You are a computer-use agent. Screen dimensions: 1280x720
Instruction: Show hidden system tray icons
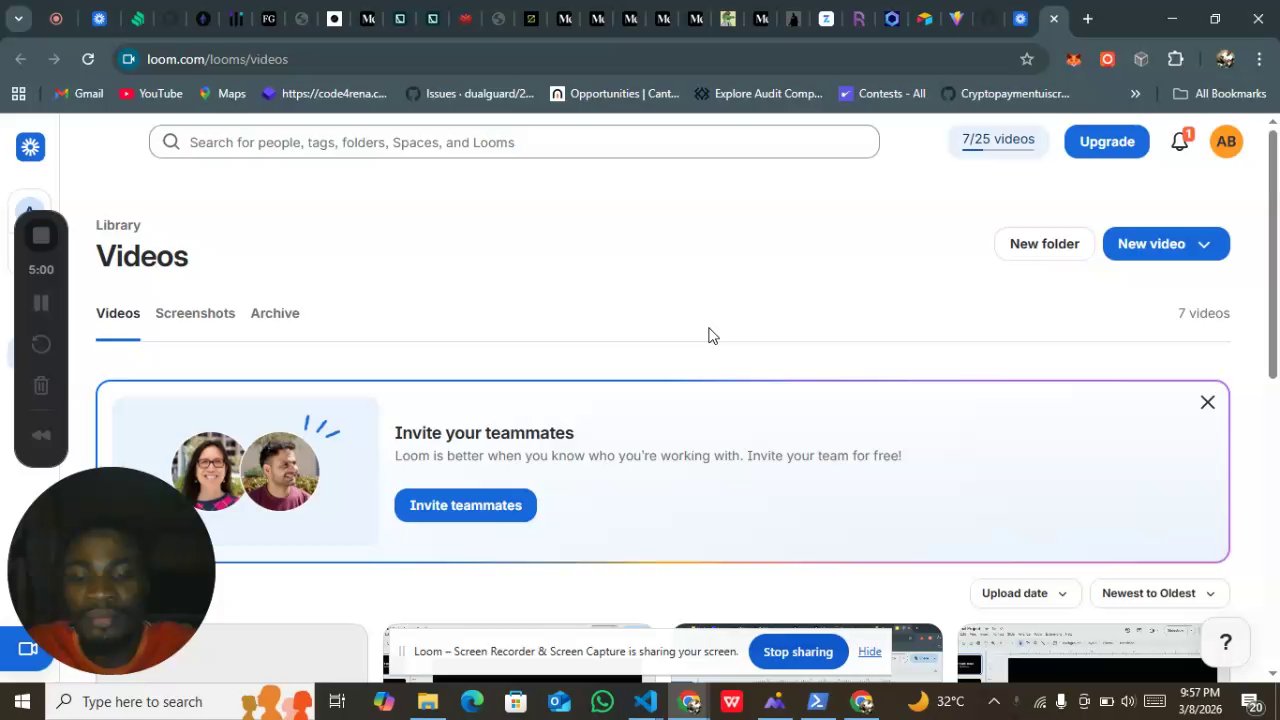pos(994,701)
